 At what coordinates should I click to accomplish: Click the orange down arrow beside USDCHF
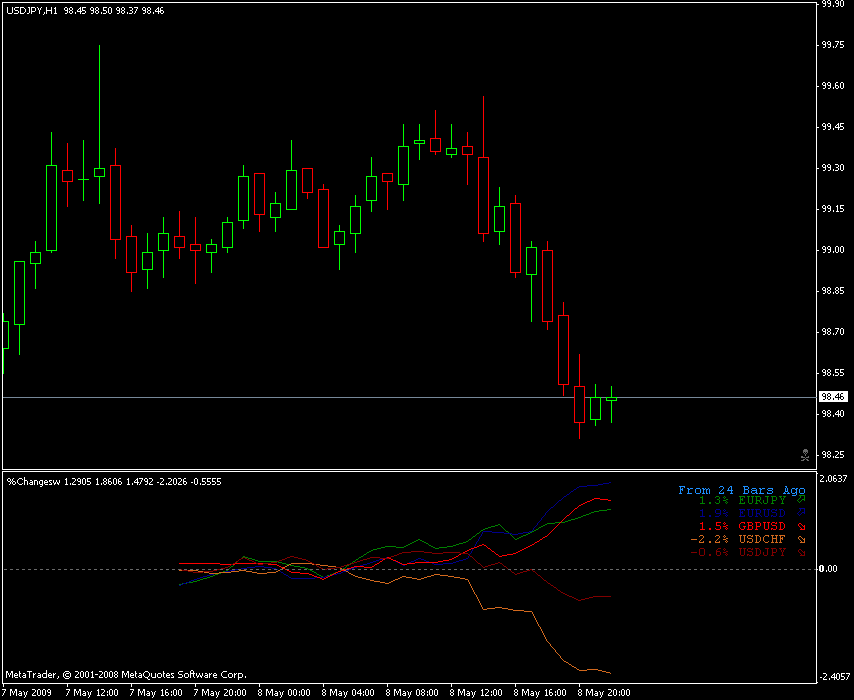801,538
